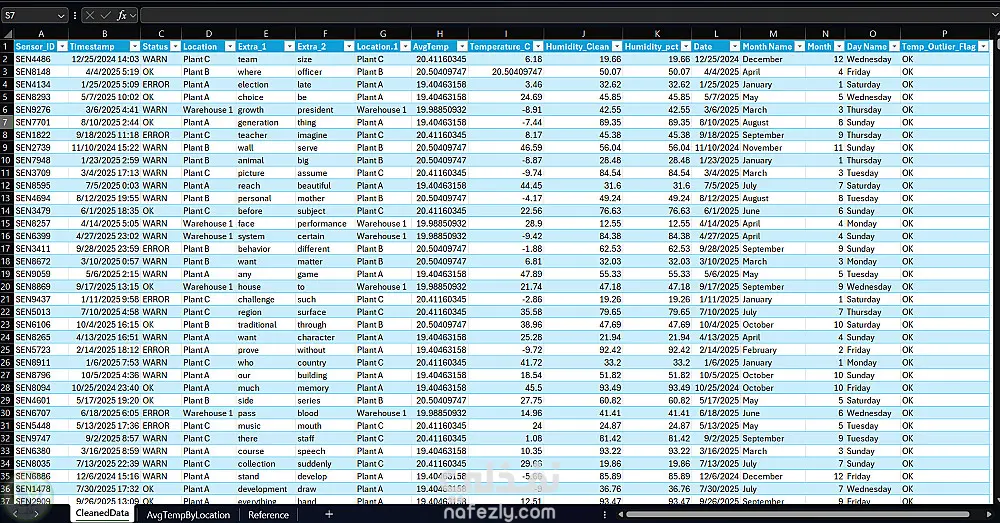Open Extra_2 column filter dropdown

[x=349, y=47]
